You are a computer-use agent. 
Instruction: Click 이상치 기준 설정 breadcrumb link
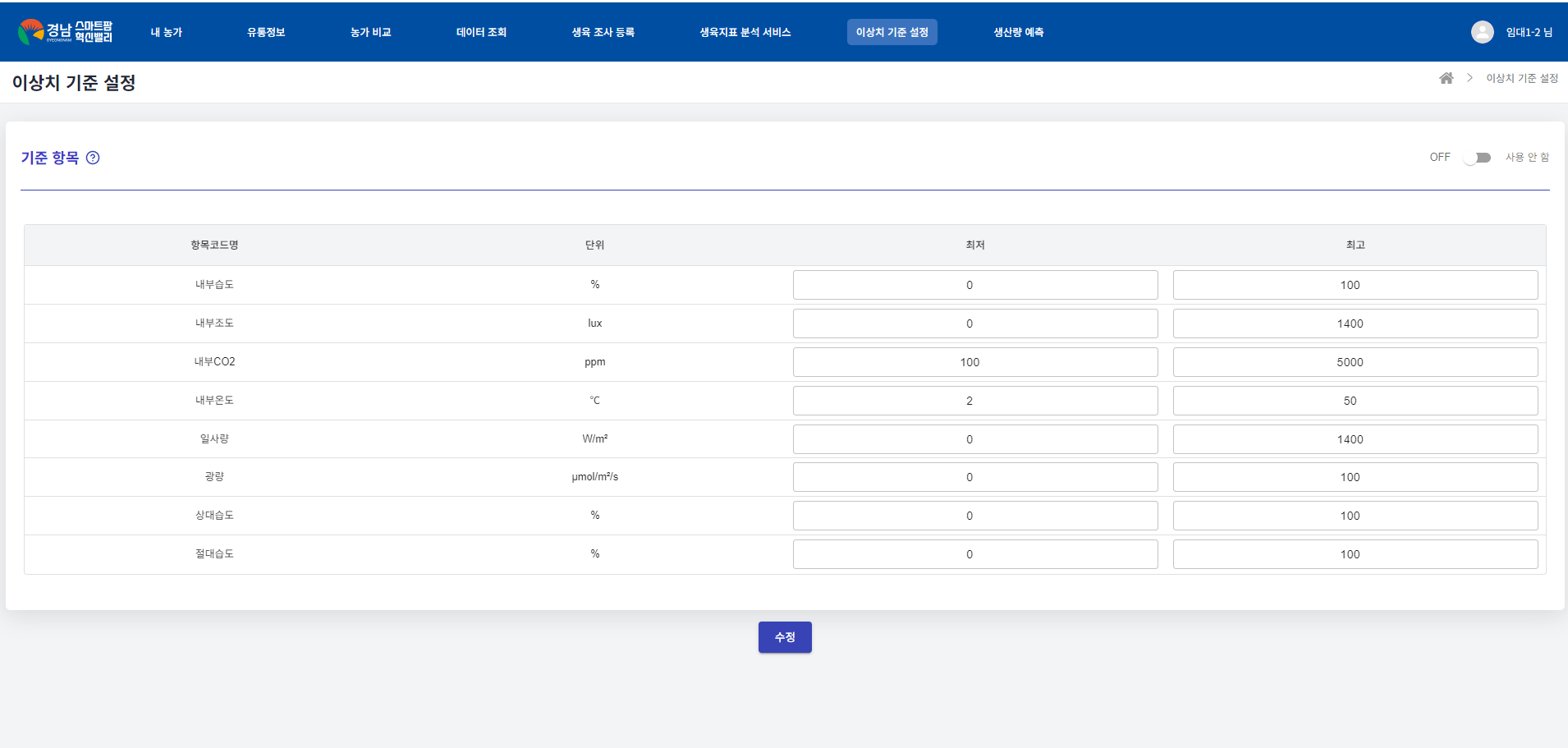coord(1522,78)
